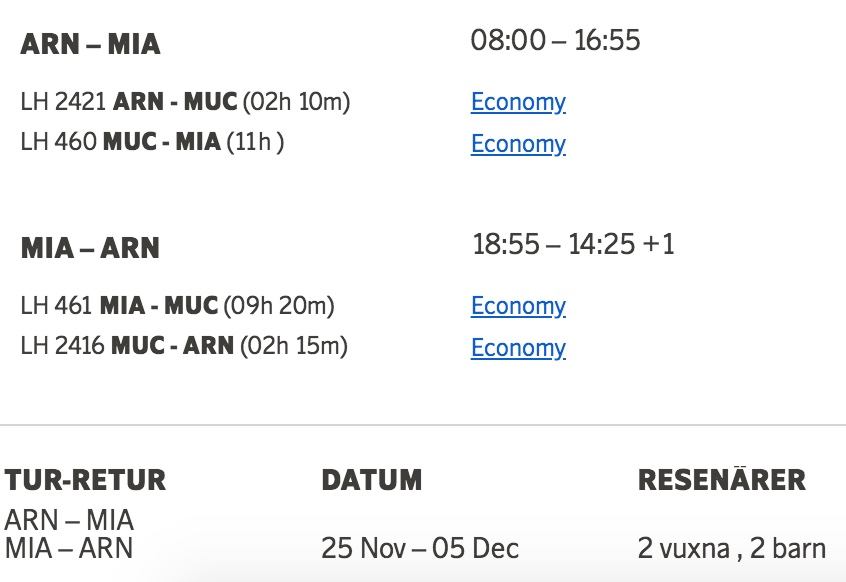Click the TUR-RETUR summary heading
The height and width of the screenshot is (582, 846).
(x=85, y=480)
